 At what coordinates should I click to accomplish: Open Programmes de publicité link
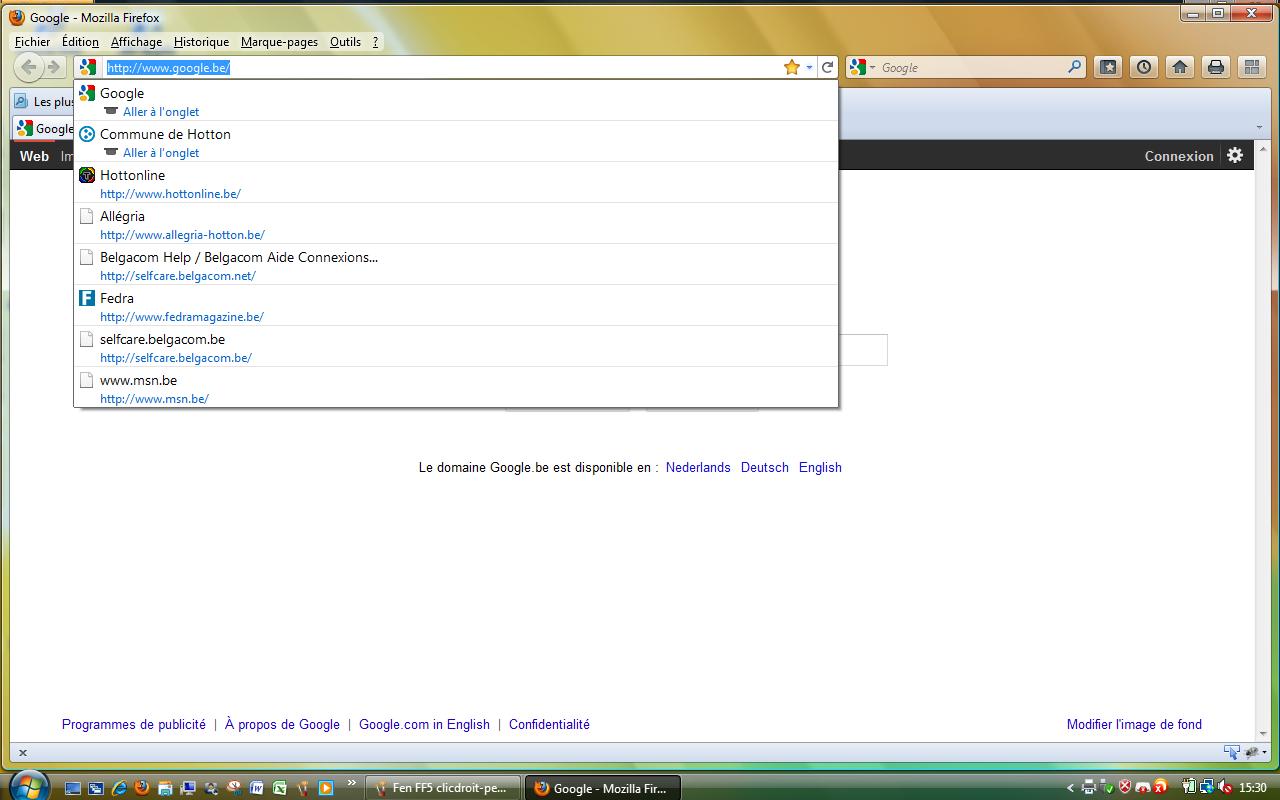(x=134, y=724)
